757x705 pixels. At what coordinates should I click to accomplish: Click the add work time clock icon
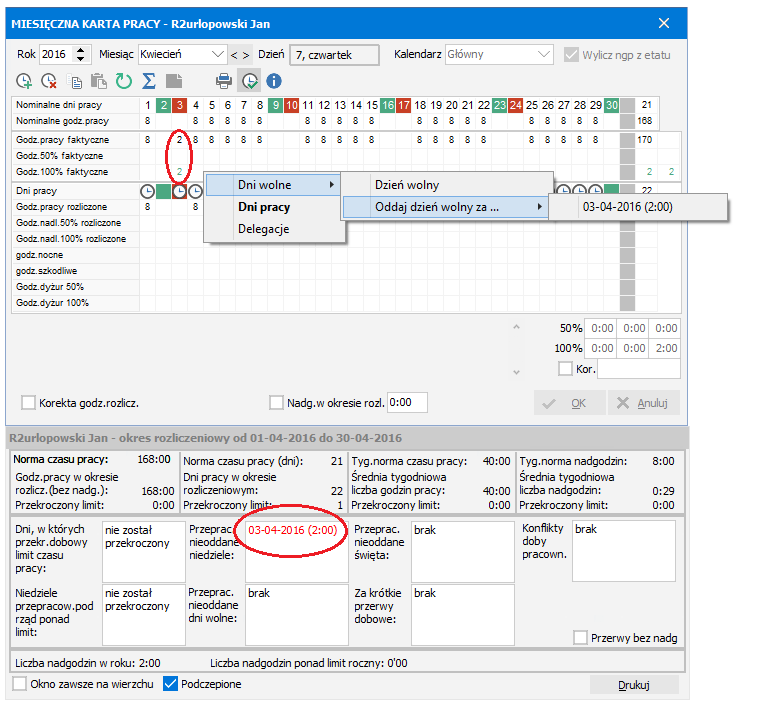(25, 81)
